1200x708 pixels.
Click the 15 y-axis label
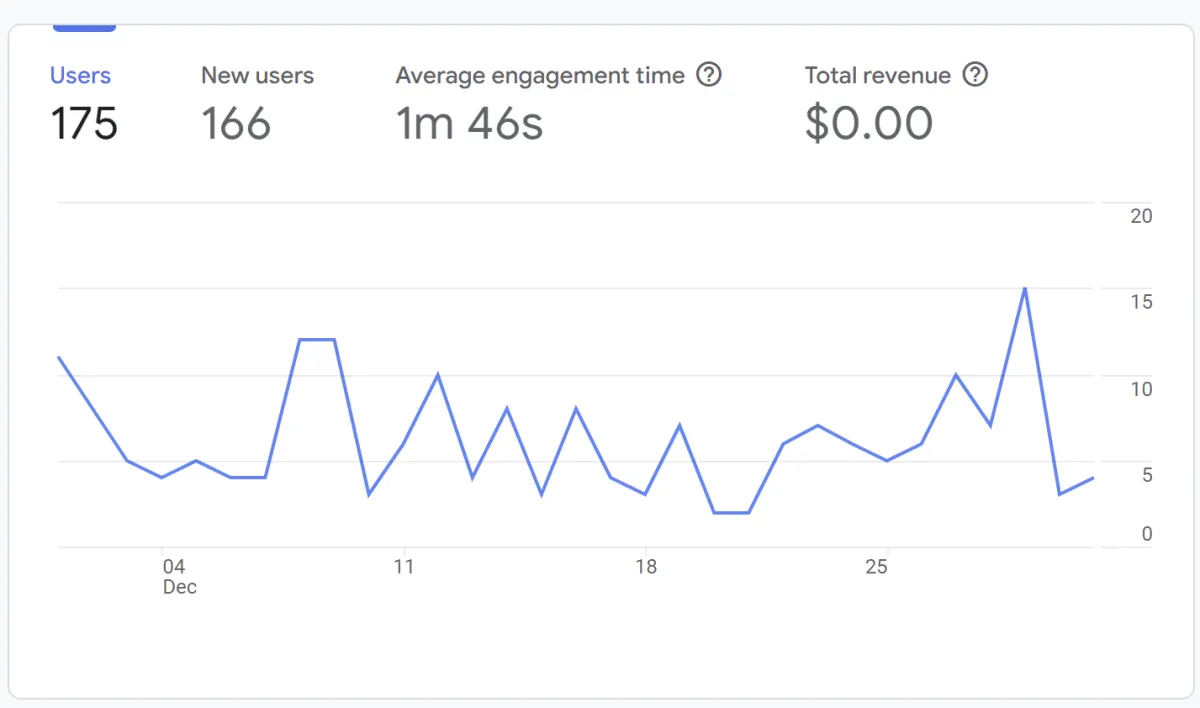click(x=1141, y=302)
